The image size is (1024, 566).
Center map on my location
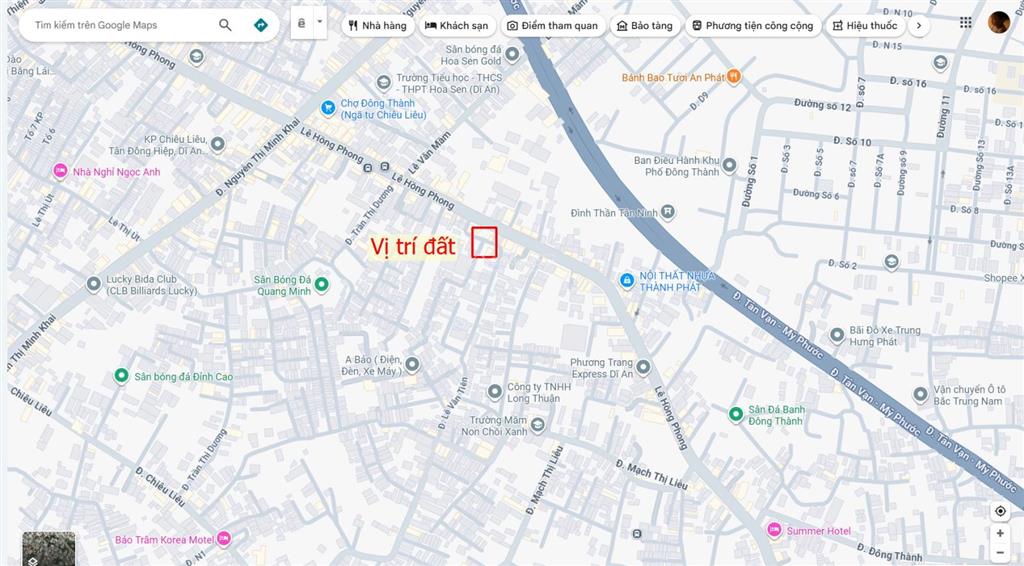point(1000,511)
